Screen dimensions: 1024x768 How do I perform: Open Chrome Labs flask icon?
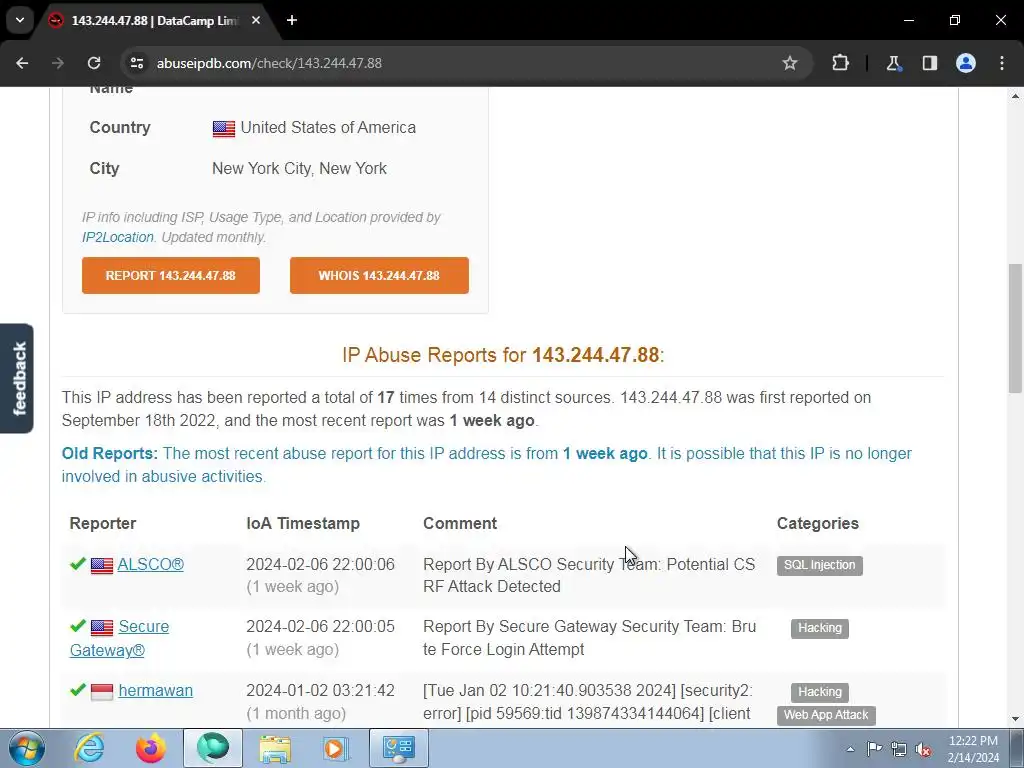coord(893,63)
